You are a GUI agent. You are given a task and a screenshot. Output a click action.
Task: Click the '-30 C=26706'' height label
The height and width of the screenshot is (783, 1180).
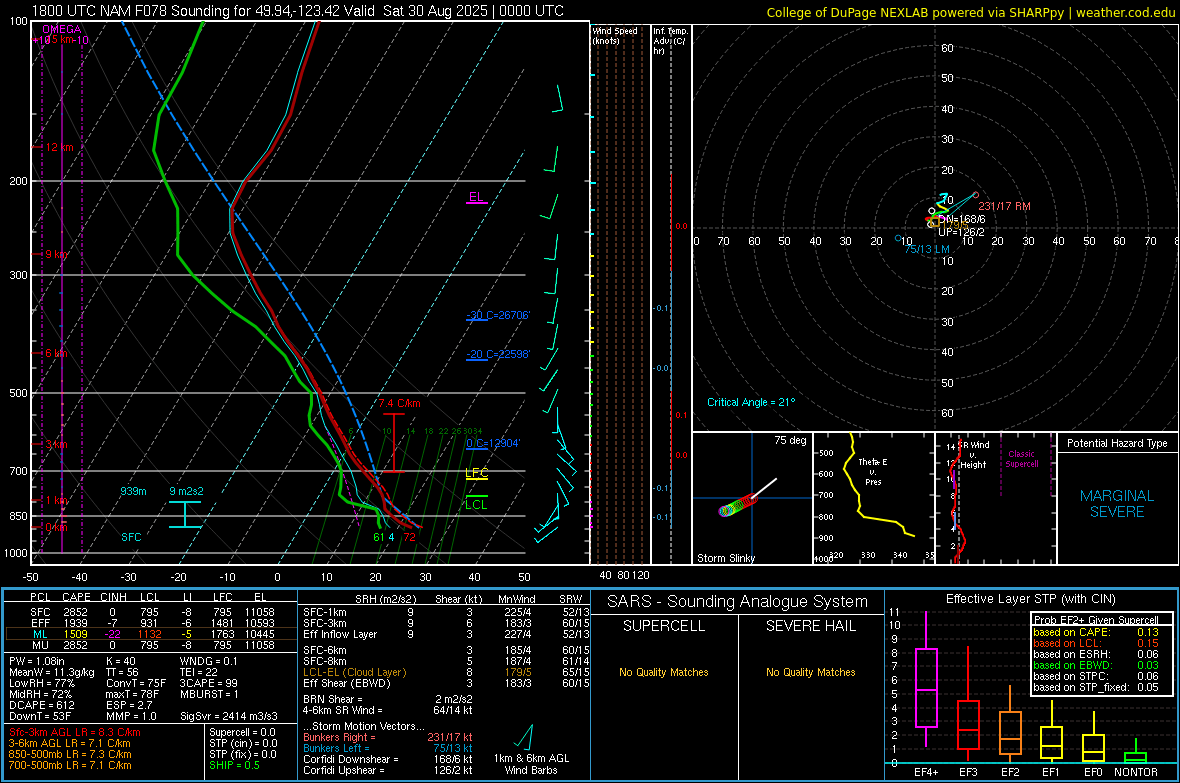498,315
